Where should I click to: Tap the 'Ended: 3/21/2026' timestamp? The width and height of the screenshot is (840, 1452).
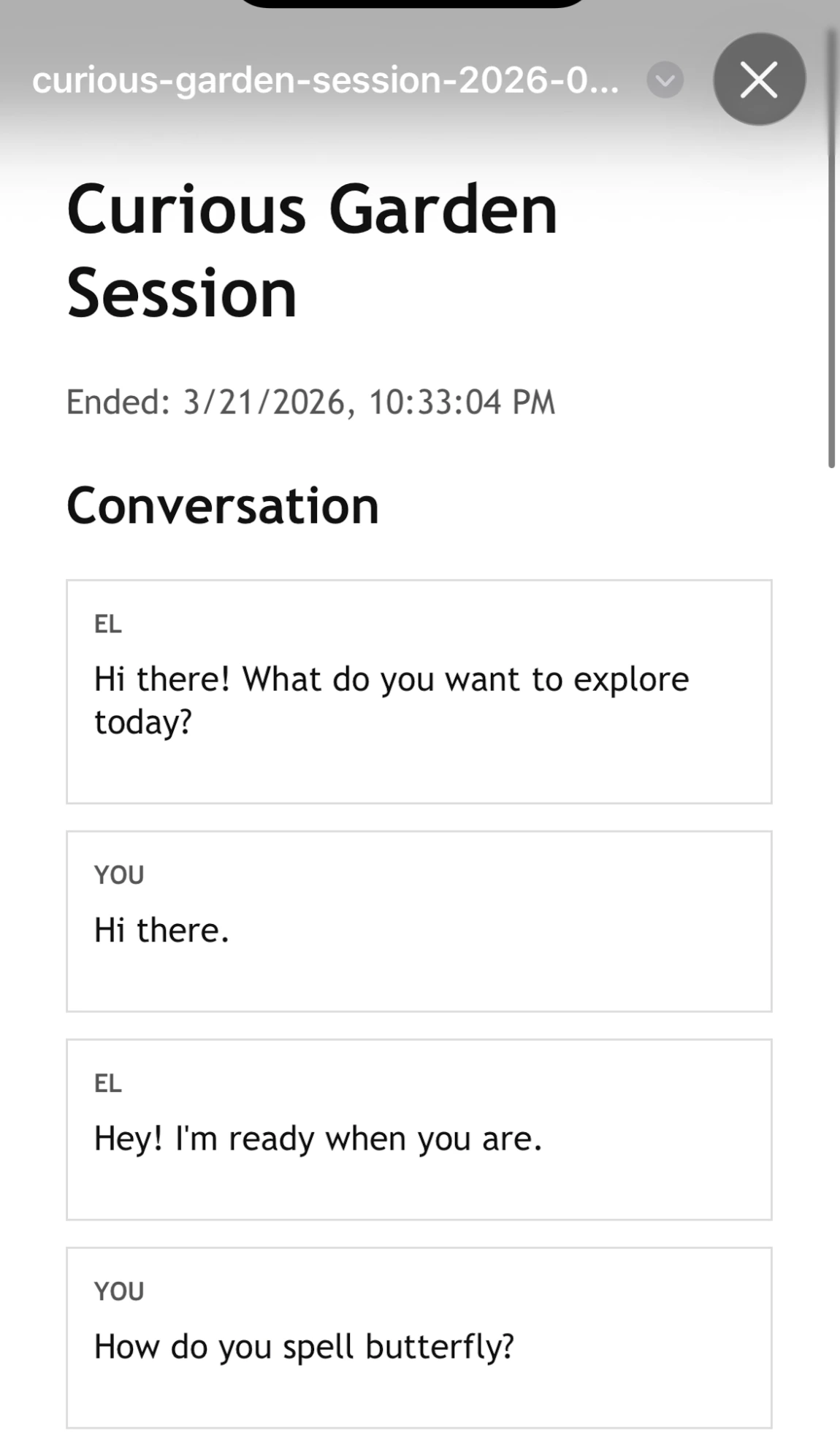[310, 400]
